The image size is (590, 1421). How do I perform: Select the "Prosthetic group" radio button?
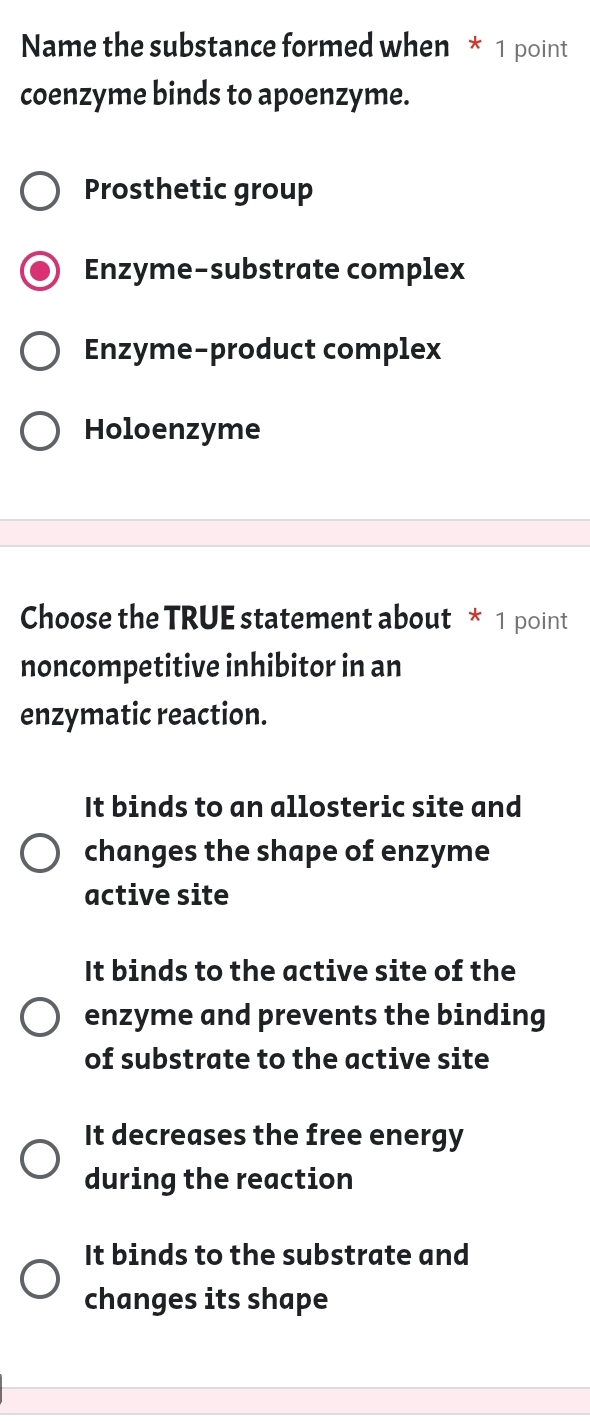pos(39,191)
